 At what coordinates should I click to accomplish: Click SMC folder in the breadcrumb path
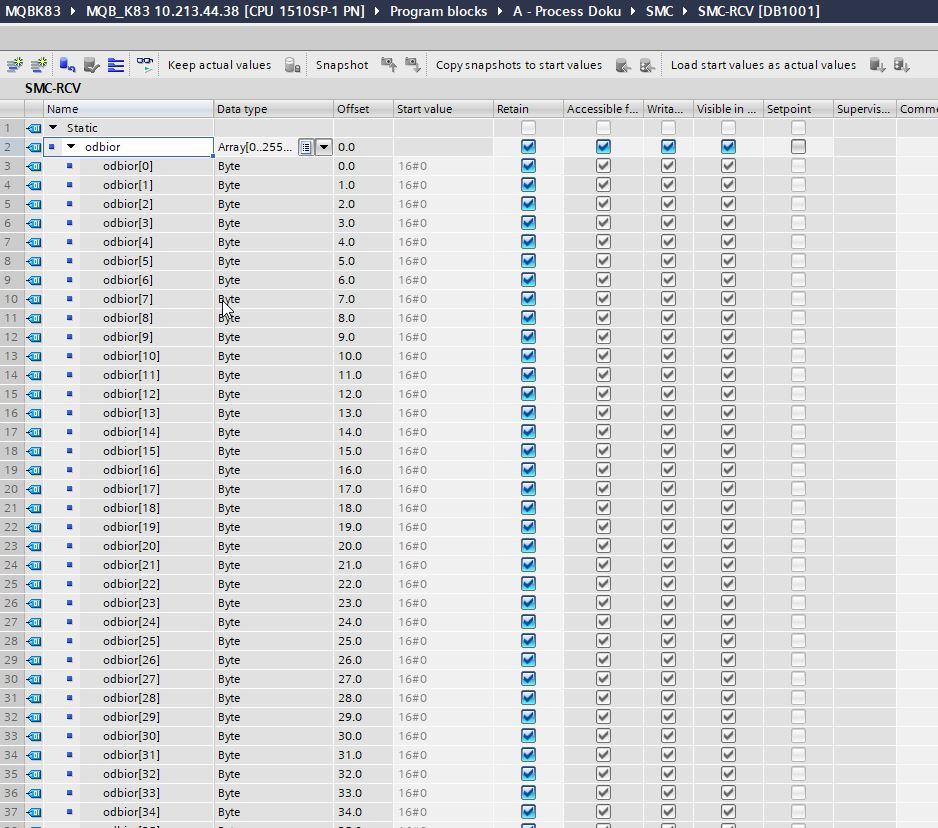click(659, 11)
